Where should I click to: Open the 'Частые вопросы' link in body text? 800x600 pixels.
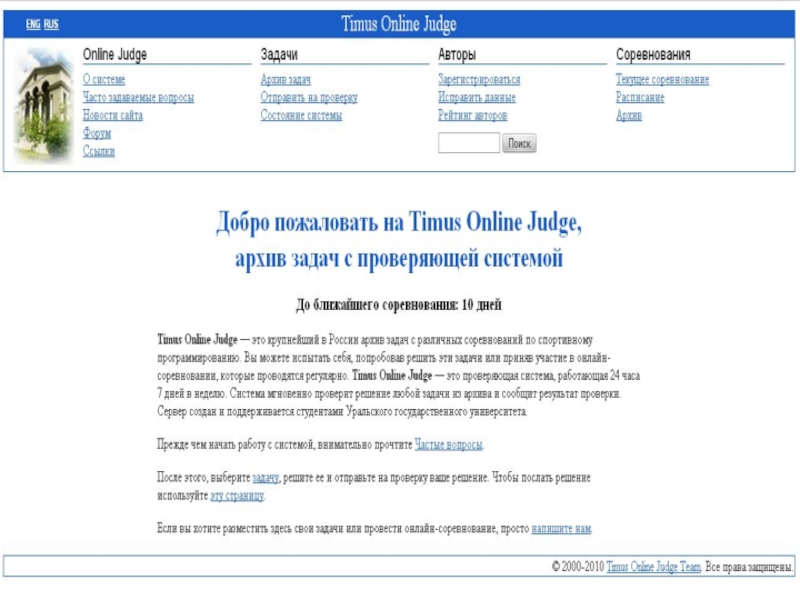coord(448,445)
